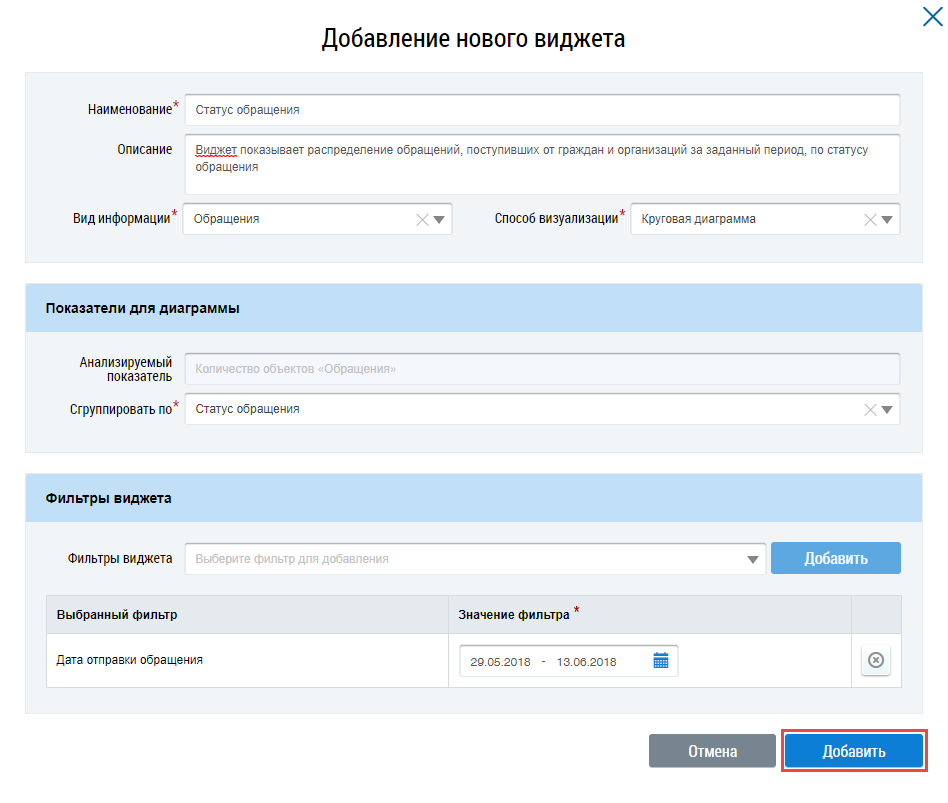
Task: Expand the 'Вид информации' dropdown arrow
Action: [439, 220]
